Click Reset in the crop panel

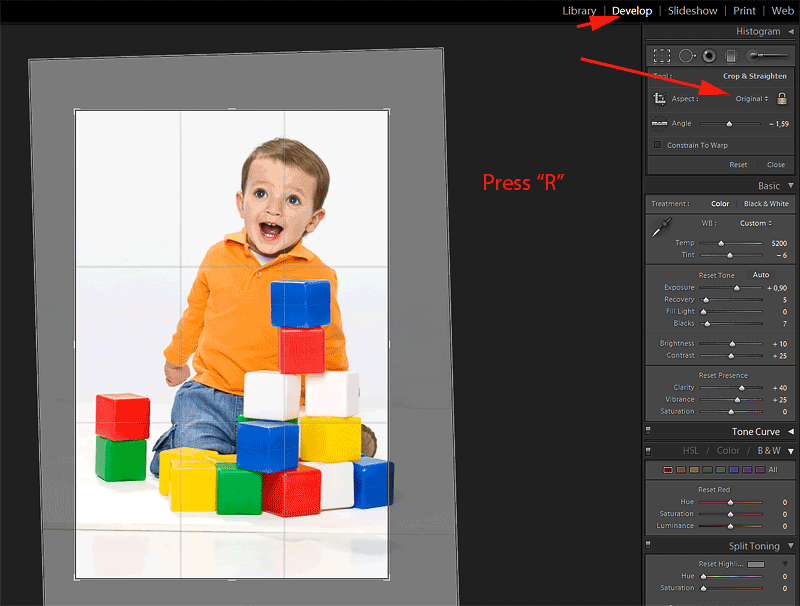click(x=738, y=165)
